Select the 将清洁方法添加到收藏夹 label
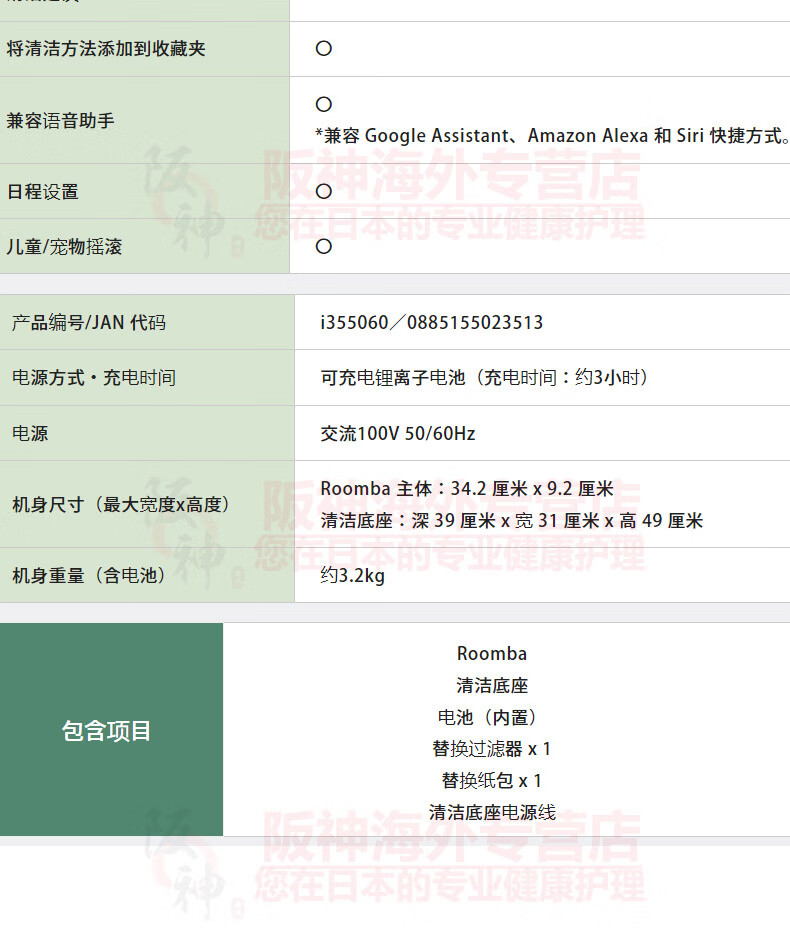 click(106, 49)
